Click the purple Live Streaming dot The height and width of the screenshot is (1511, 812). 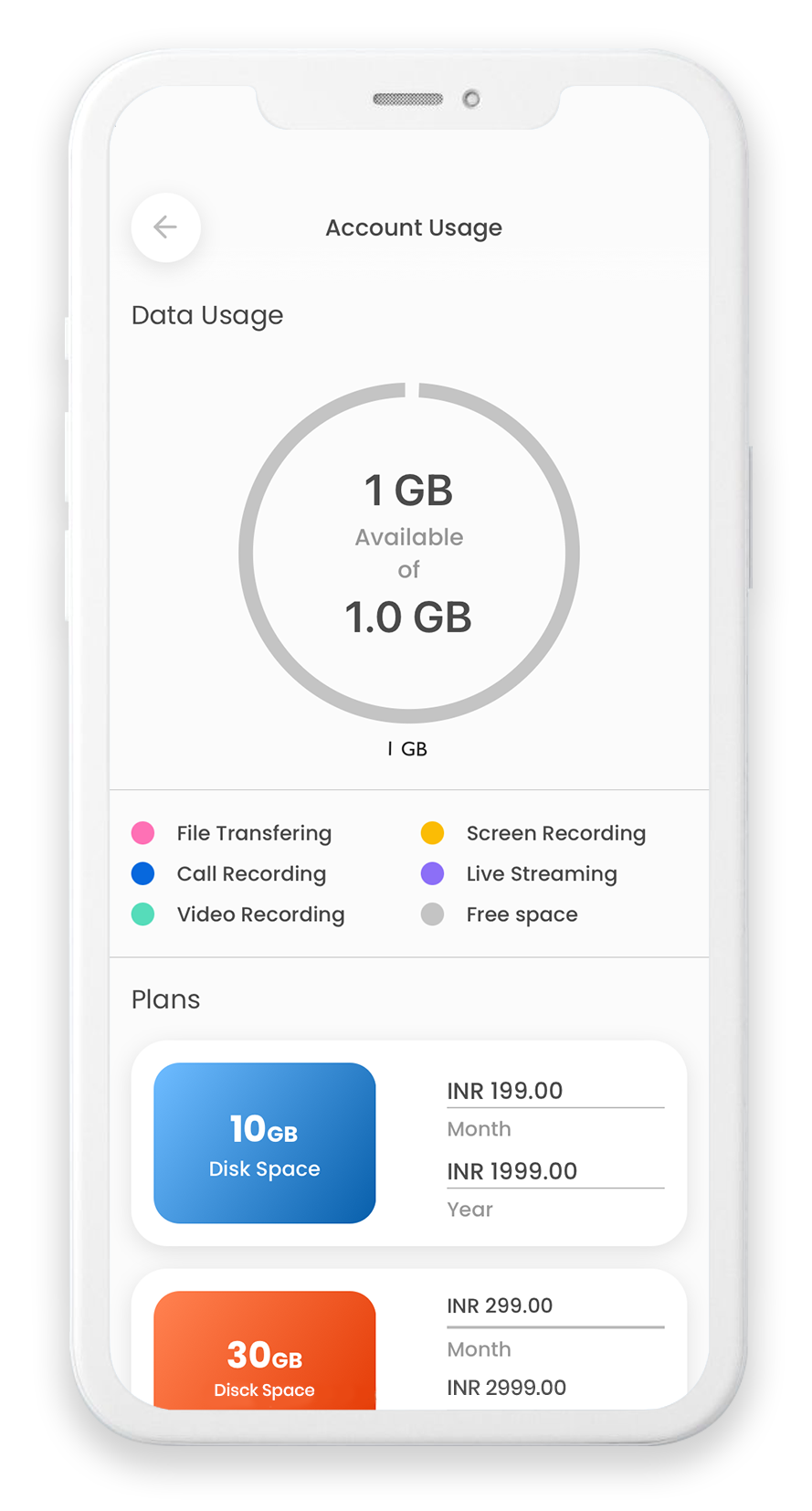432,873
